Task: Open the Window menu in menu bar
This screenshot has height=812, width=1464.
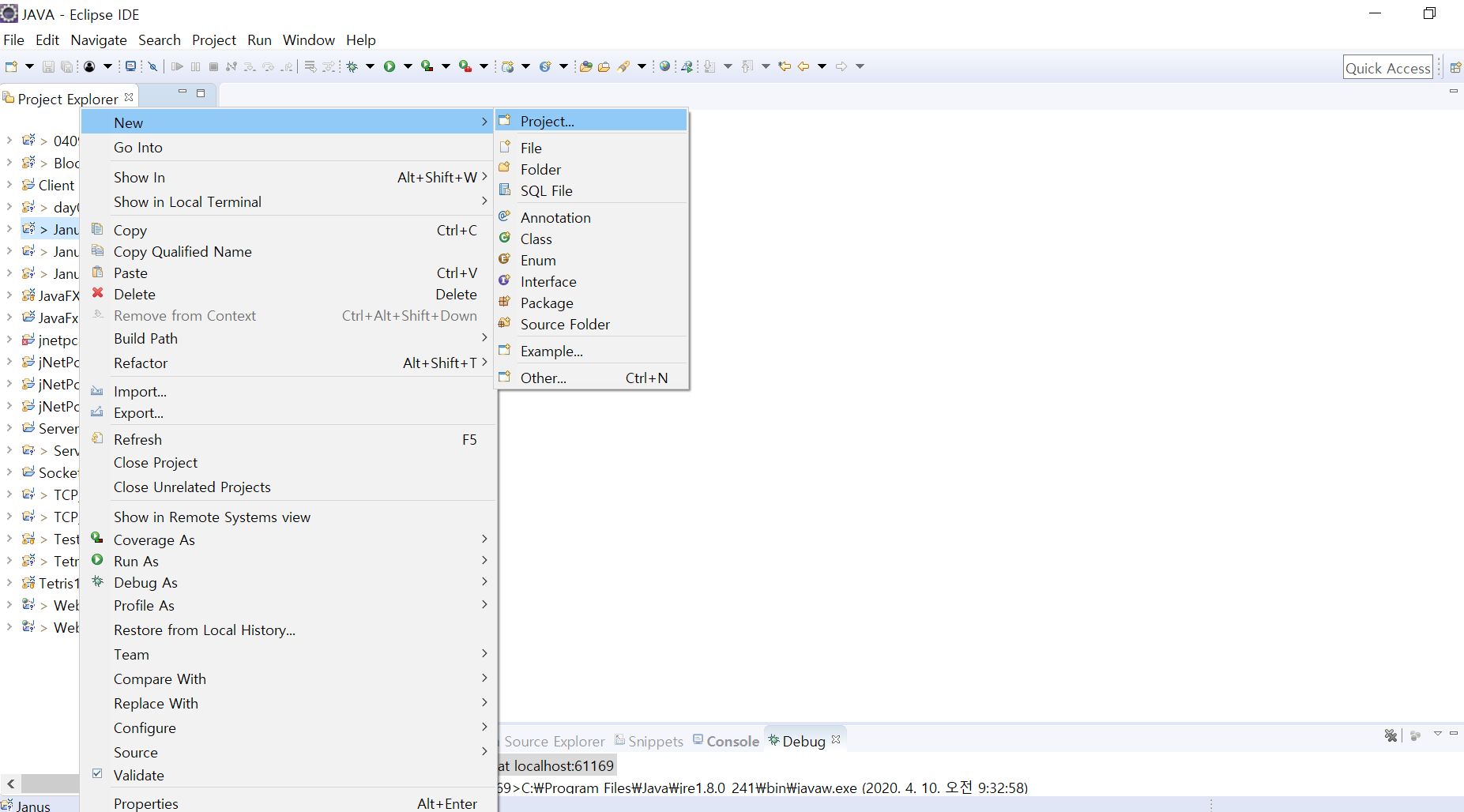Action: point(308,39)
